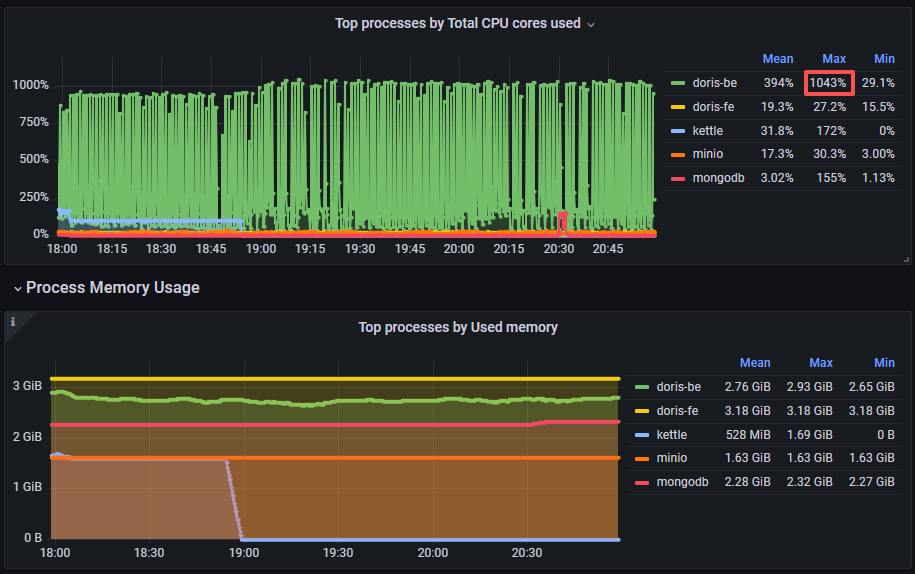Toggle doris-be series label in CPU legend
This screenshot has height=574, width=915.
point(714,83)
